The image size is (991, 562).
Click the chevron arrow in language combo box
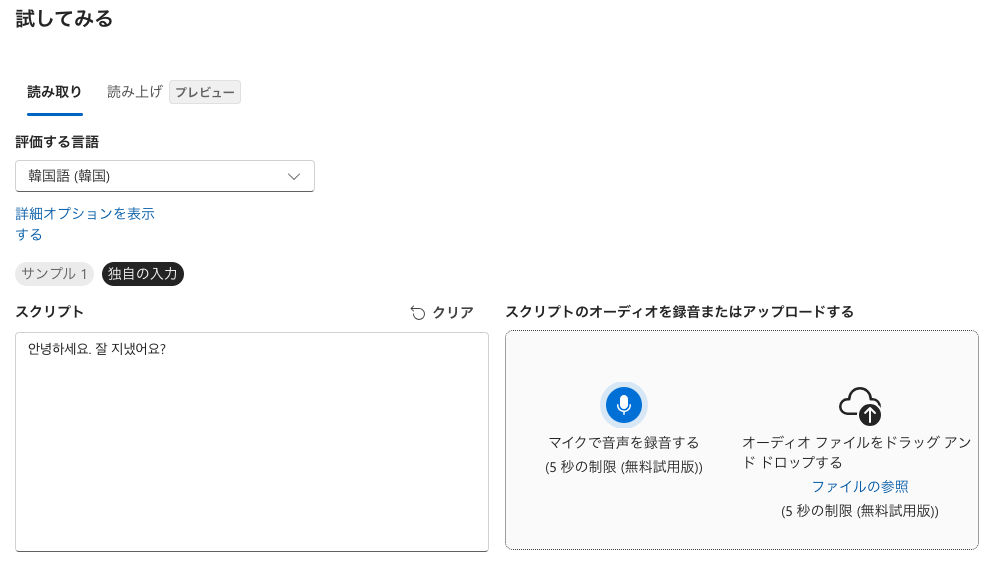coord(294,176)
